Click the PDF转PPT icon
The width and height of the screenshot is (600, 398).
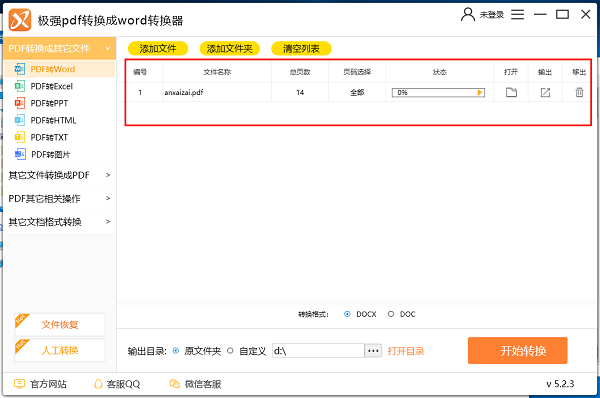click(20, 103)
